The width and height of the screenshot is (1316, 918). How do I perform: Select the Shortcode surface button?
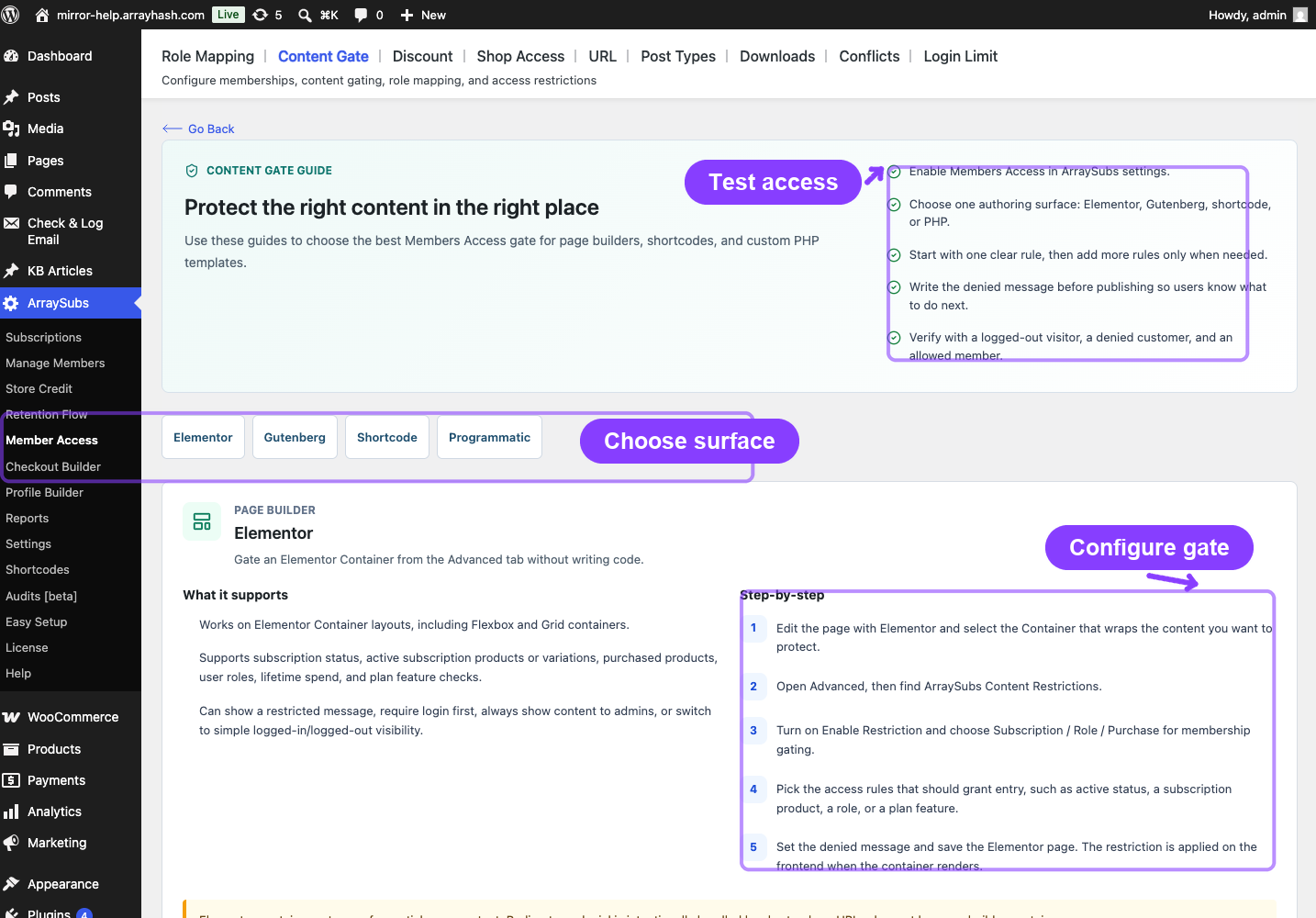(x=387, y=437)
